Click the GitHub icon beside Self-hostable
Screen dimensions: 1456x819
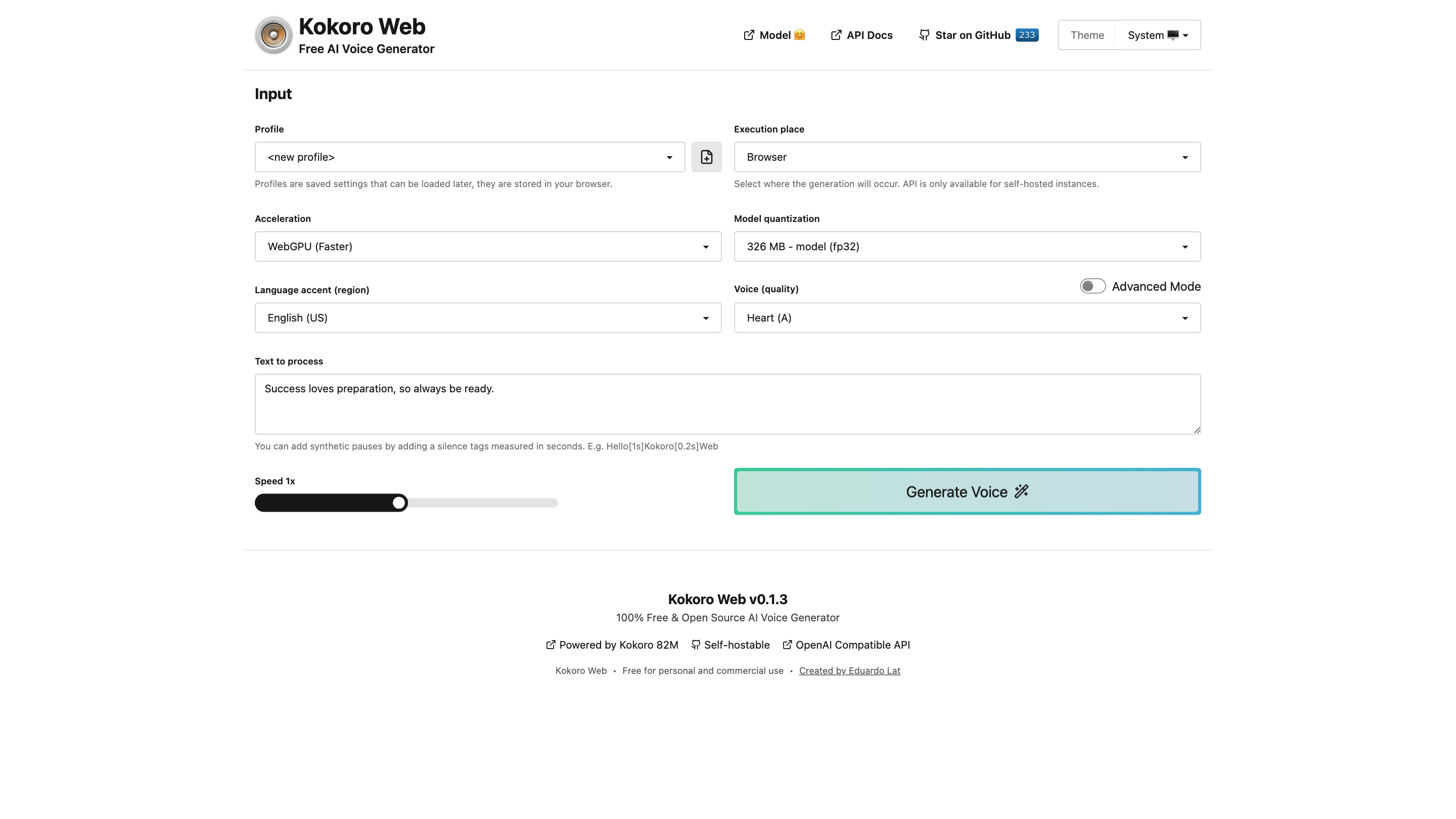(695, 645)
